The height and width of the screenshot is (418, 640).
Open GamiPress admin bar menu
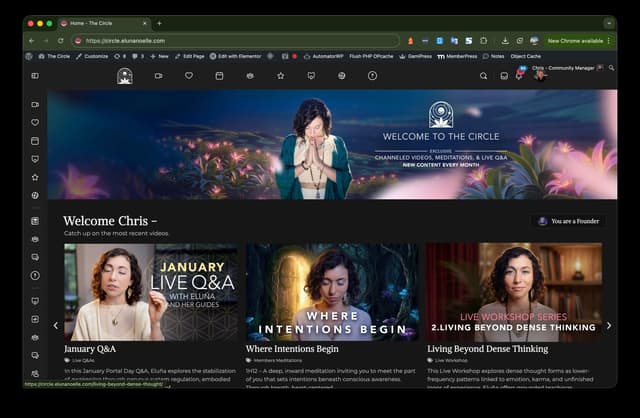416,56
